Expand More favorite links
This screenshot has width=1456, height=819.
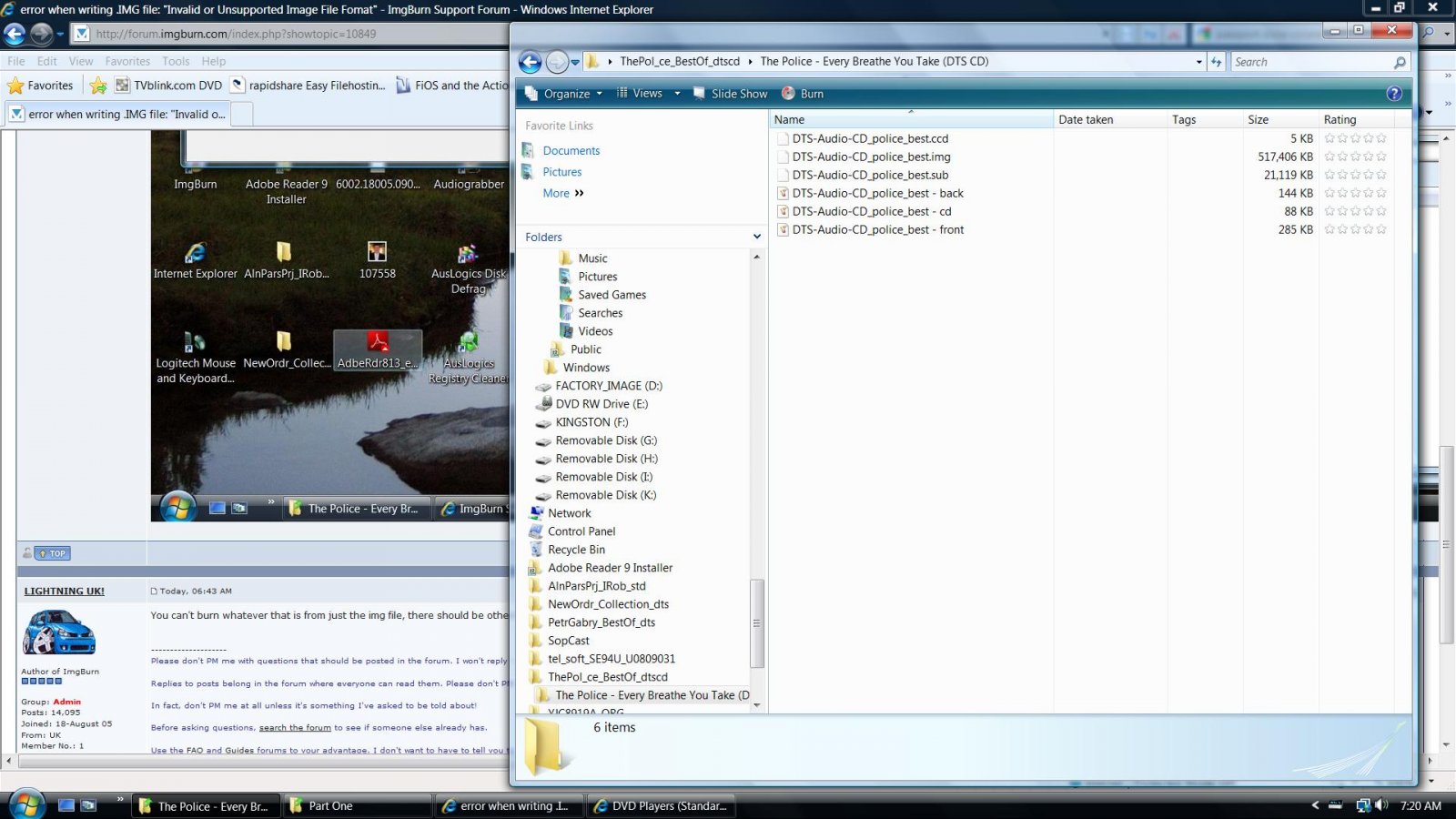pos(563,193)
